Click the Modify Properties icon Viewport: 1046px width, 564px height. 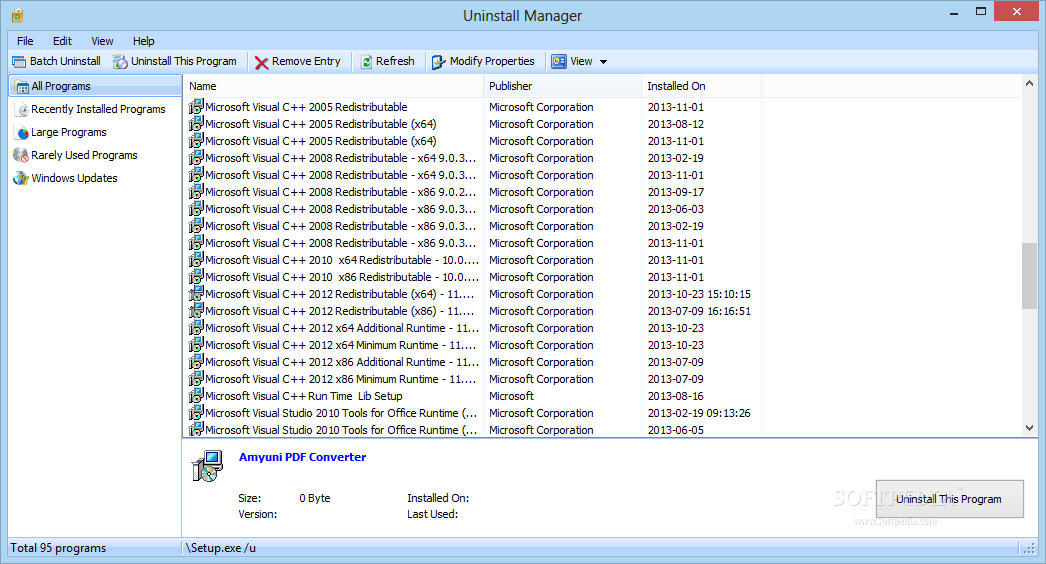pos(438,62)
